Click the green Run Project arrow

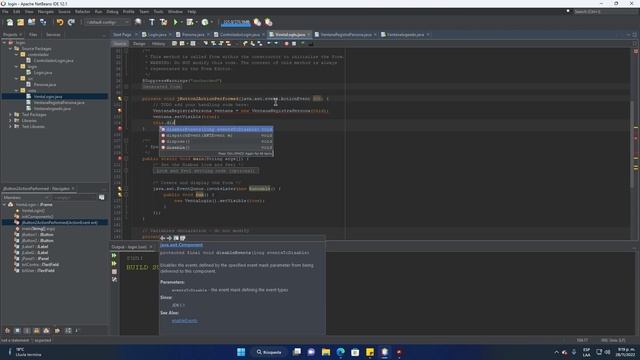pyautogui.click(x=176, y=22)
